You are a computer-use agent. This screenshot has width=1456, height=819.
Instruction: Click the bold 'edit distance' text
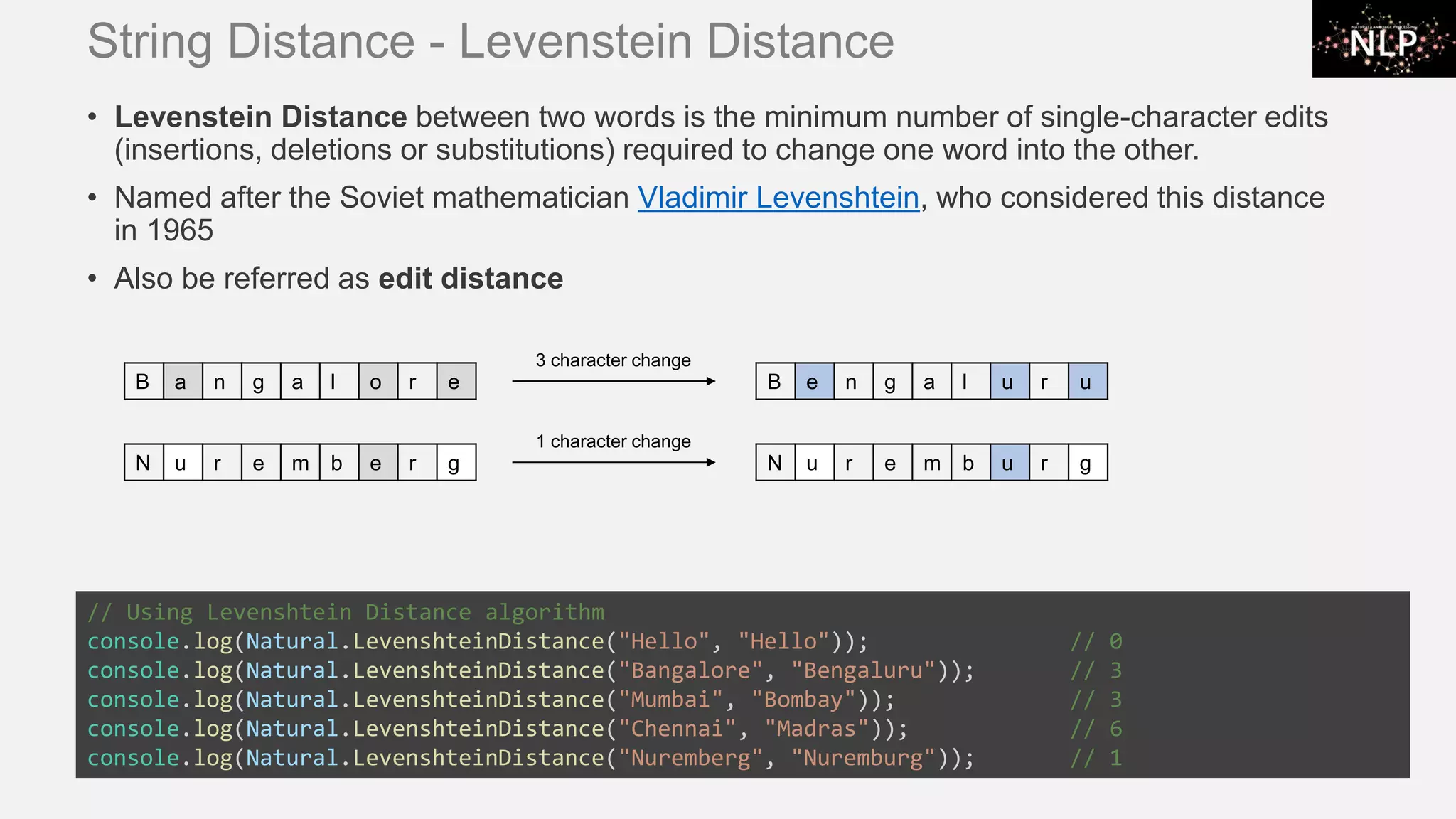click(x=470, y=279)
